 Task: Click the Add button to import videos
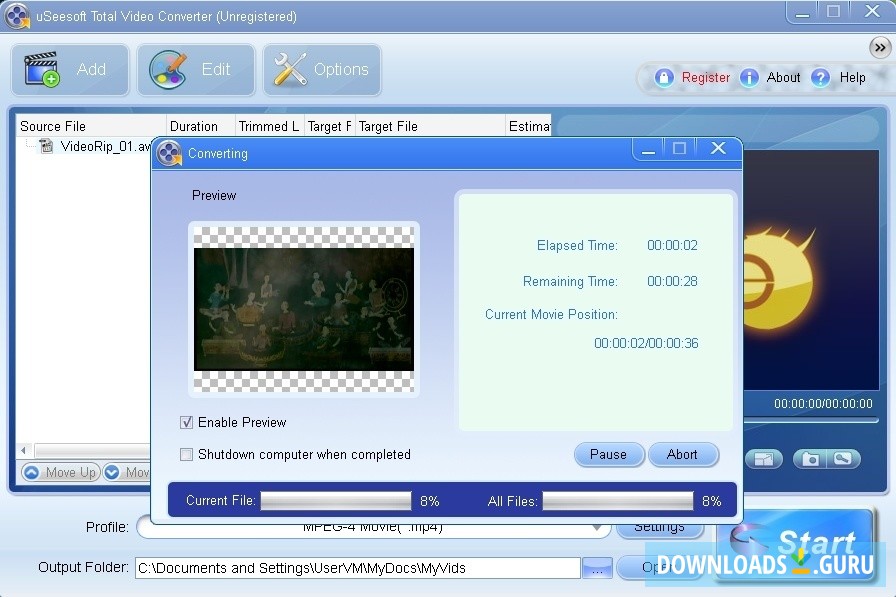tap(69, 69)
